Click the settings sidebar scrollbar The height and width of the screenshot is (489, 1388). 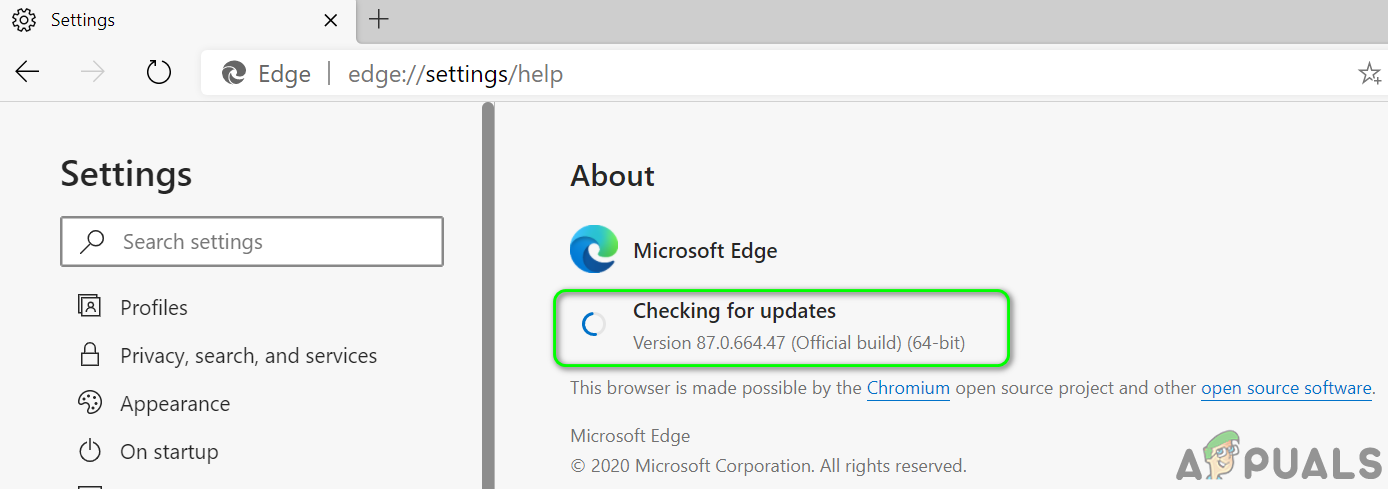pyautogui.click(x=488, y=300)
